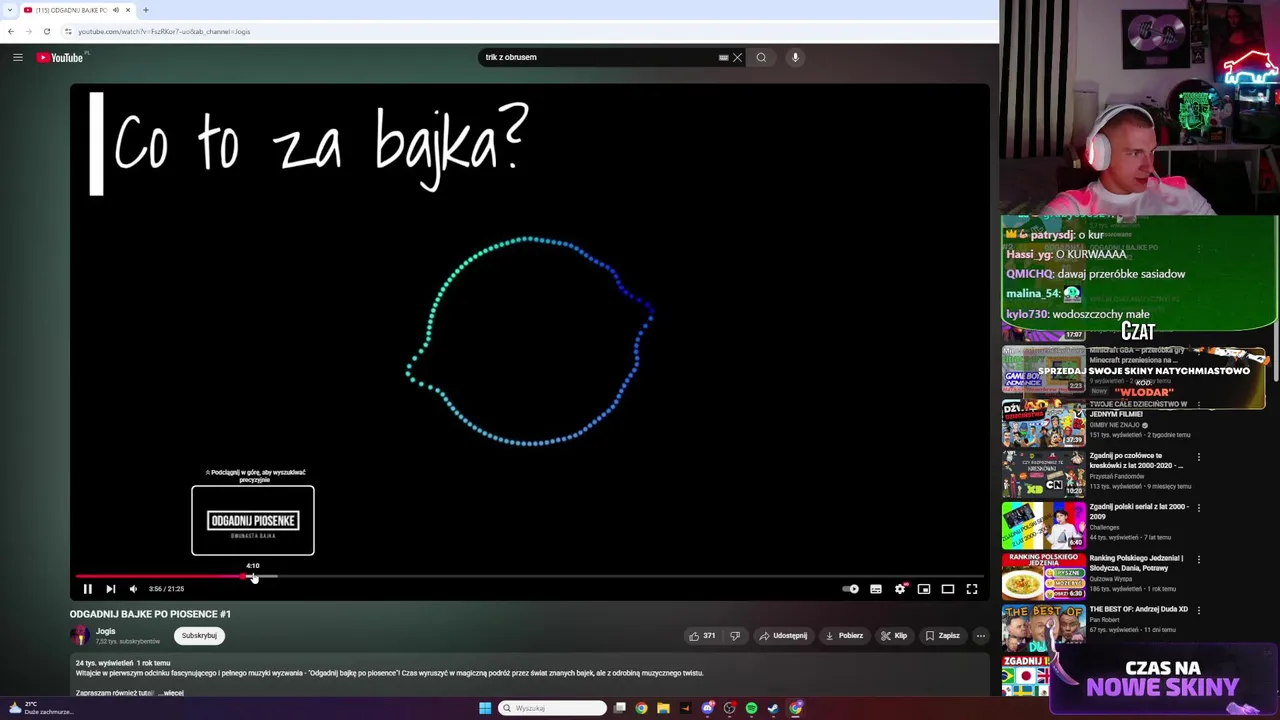Open the player settings gear
This screenshot has width=1280, height=720.
point(900,589)
